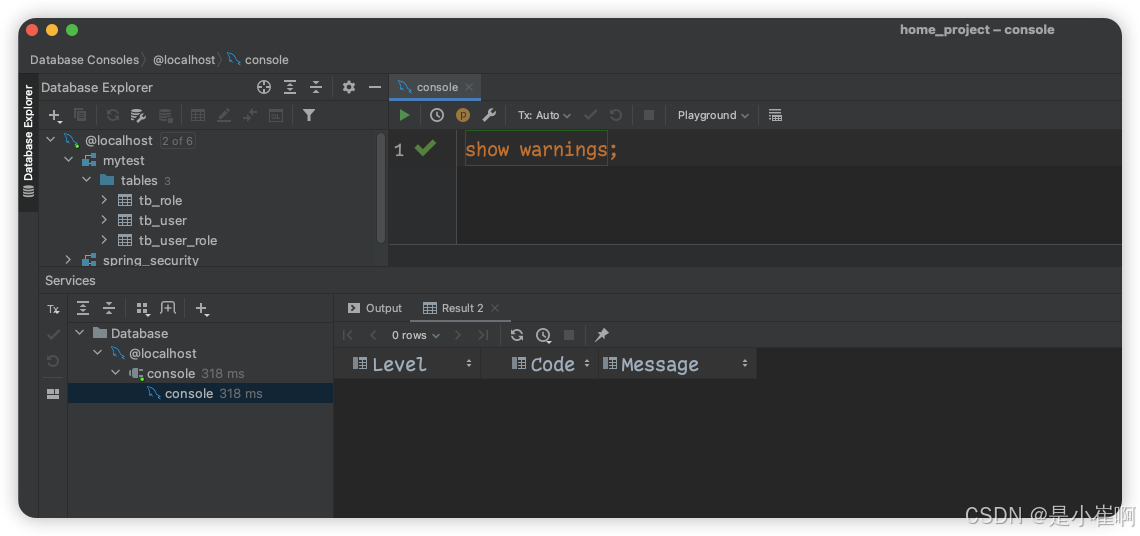
Task: Collapse the Database node in Services tree
Action: tap(79, 333)
